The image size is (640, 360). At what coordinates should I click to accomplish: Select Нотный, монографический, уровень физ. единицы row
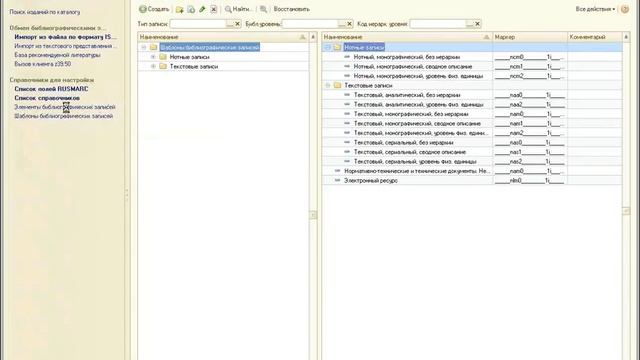click(x=472, y=76)
